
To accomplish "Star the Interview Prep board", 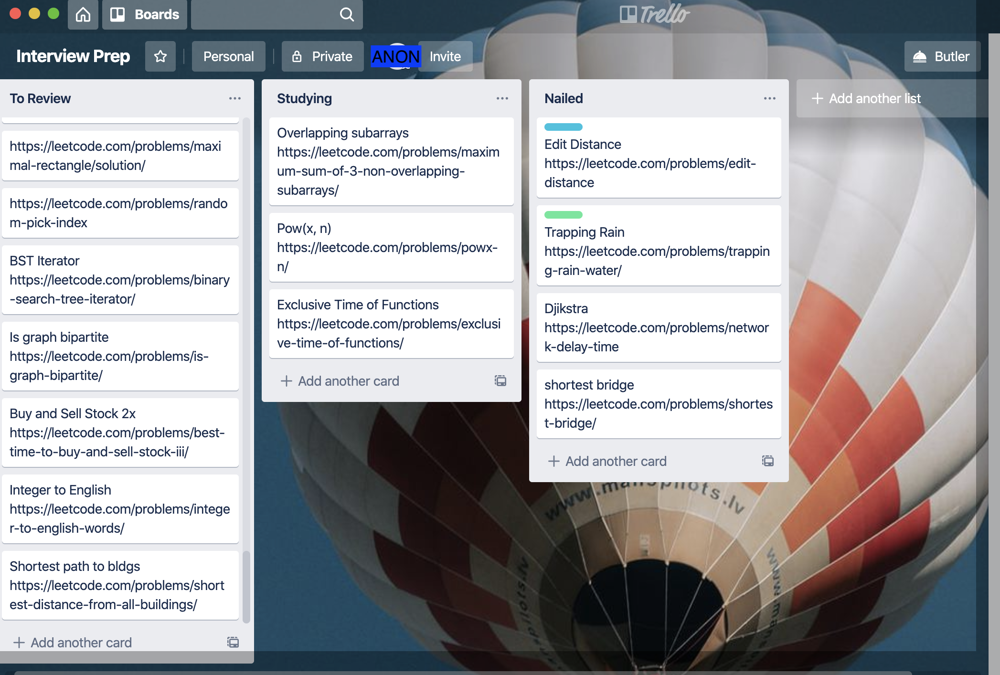I will point(160,57).
